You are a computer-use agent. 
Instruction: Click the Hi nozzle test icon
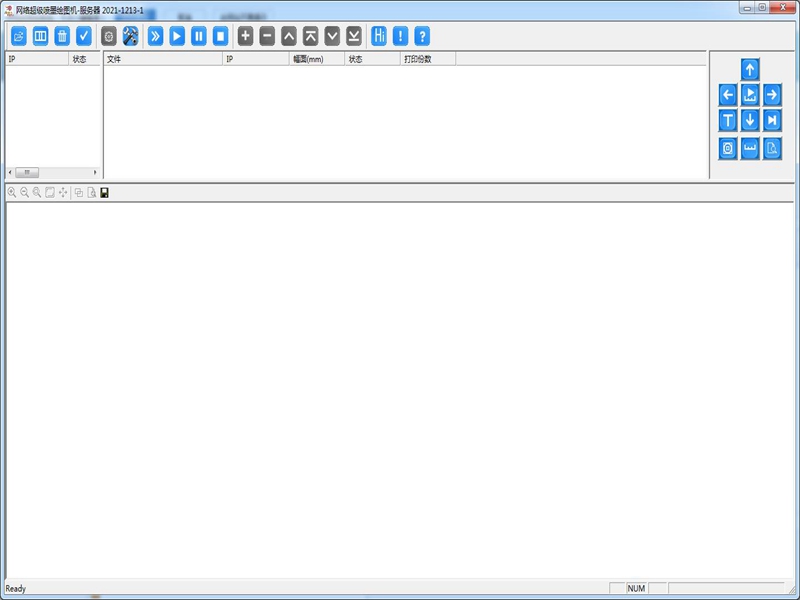[x=380, y=36]
